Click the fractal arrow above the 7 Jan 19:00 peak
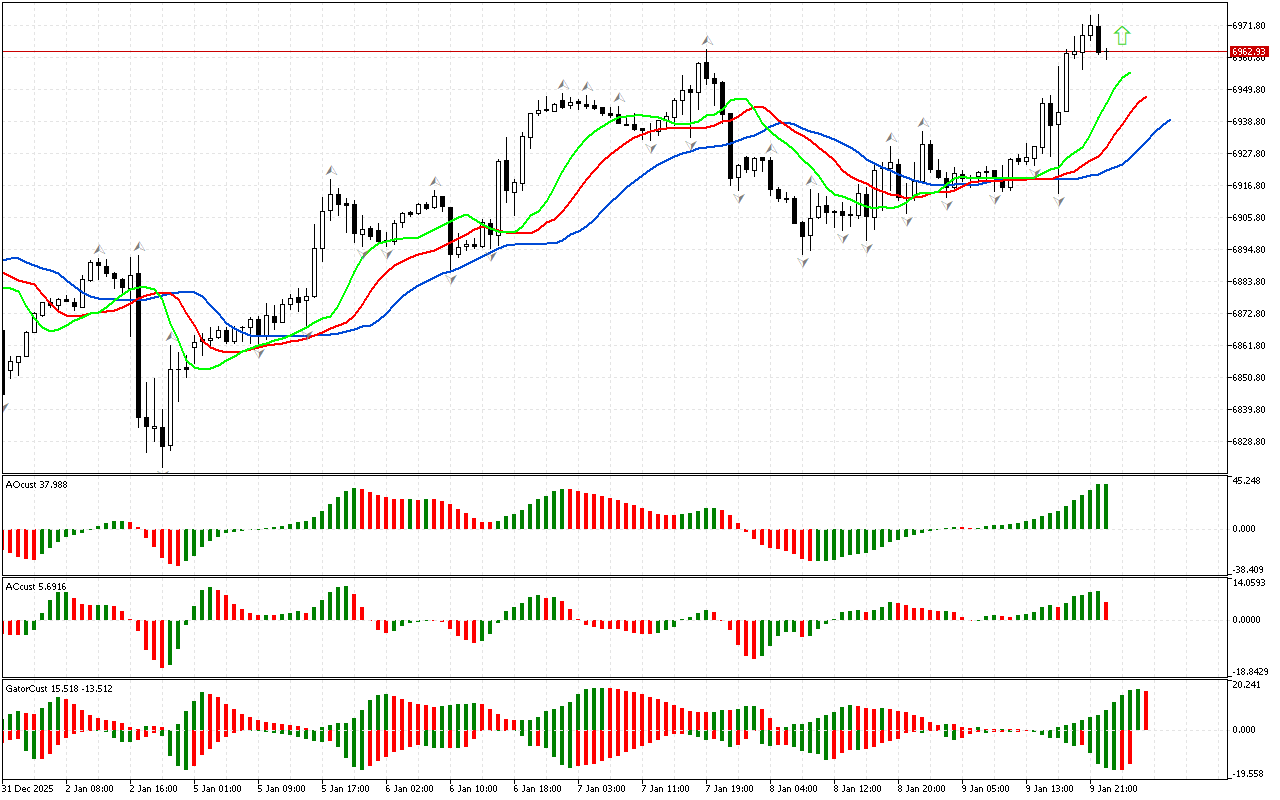Image resolution: width=1280 pixels, height=800 pixels. click(x=706, y=40)
